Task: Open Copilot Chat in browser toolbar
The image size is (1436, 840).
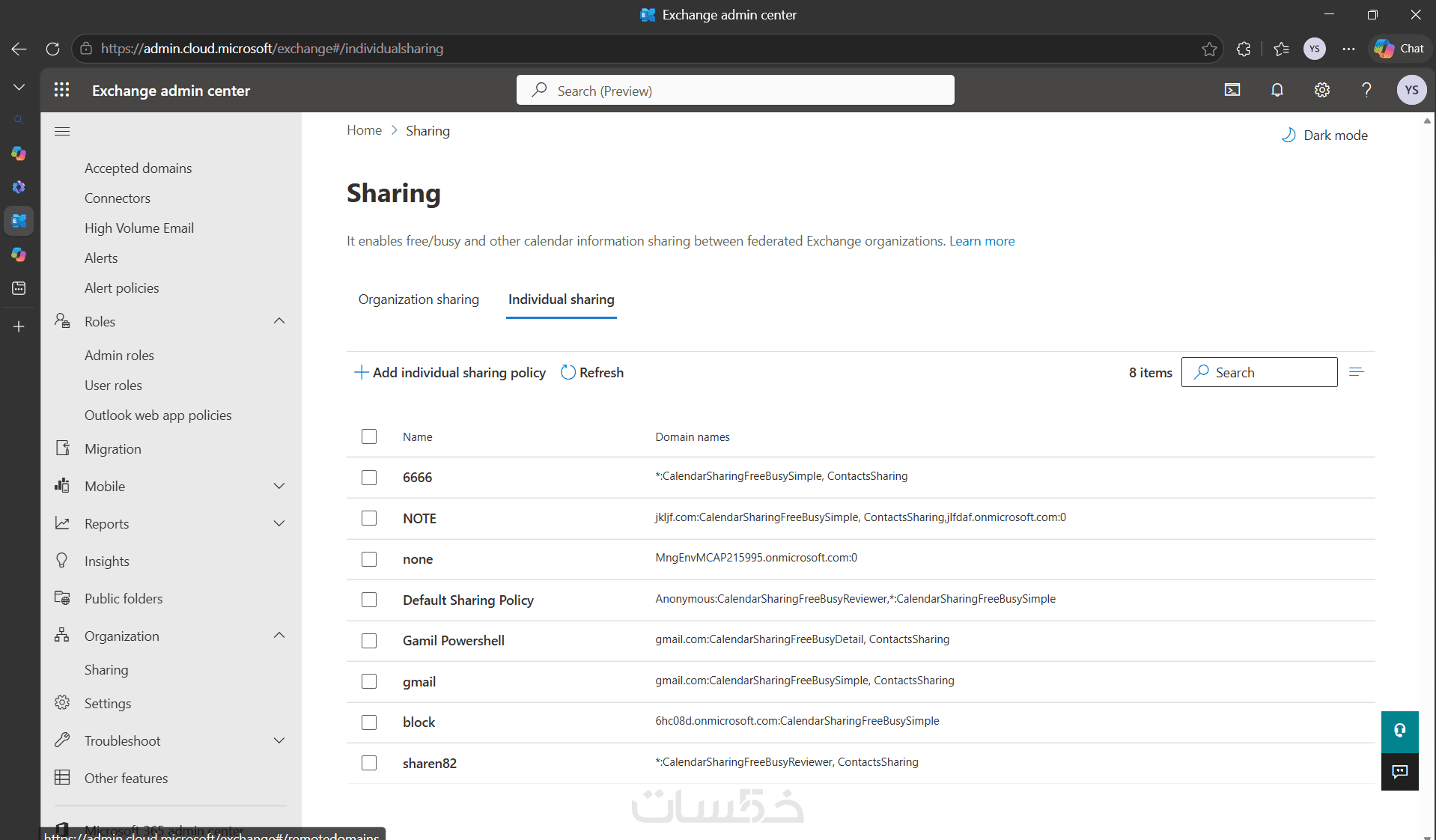Action: click(1399, 49)
